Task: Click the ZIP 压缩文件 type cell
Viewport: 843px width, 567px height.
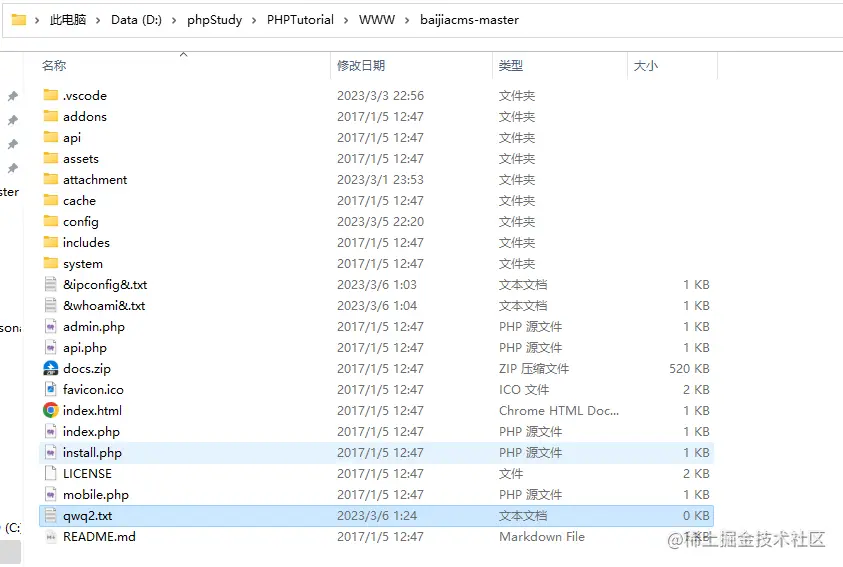Action: [534, 368]
